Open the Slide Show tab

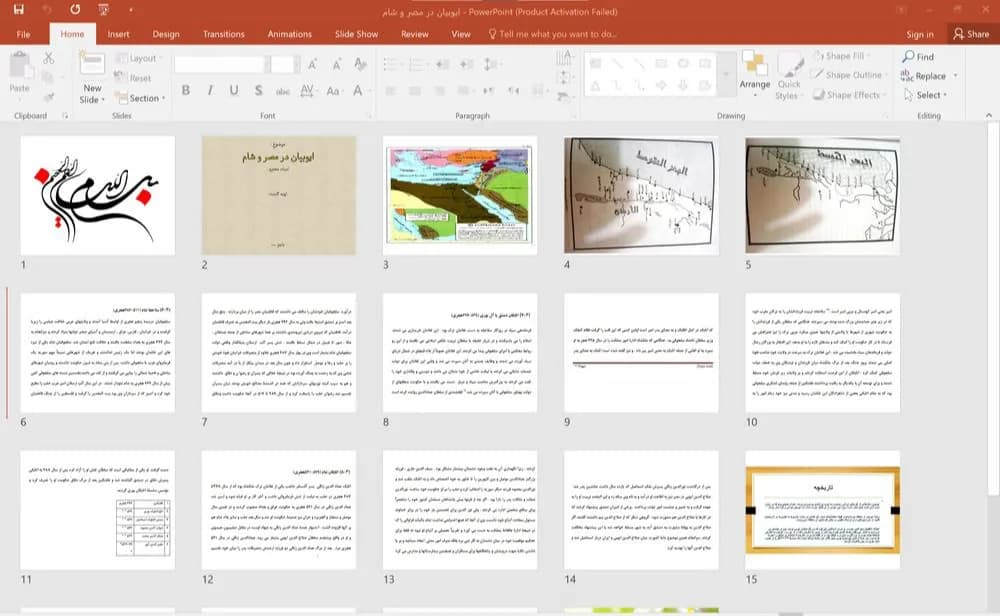click(x=357, y=34)
